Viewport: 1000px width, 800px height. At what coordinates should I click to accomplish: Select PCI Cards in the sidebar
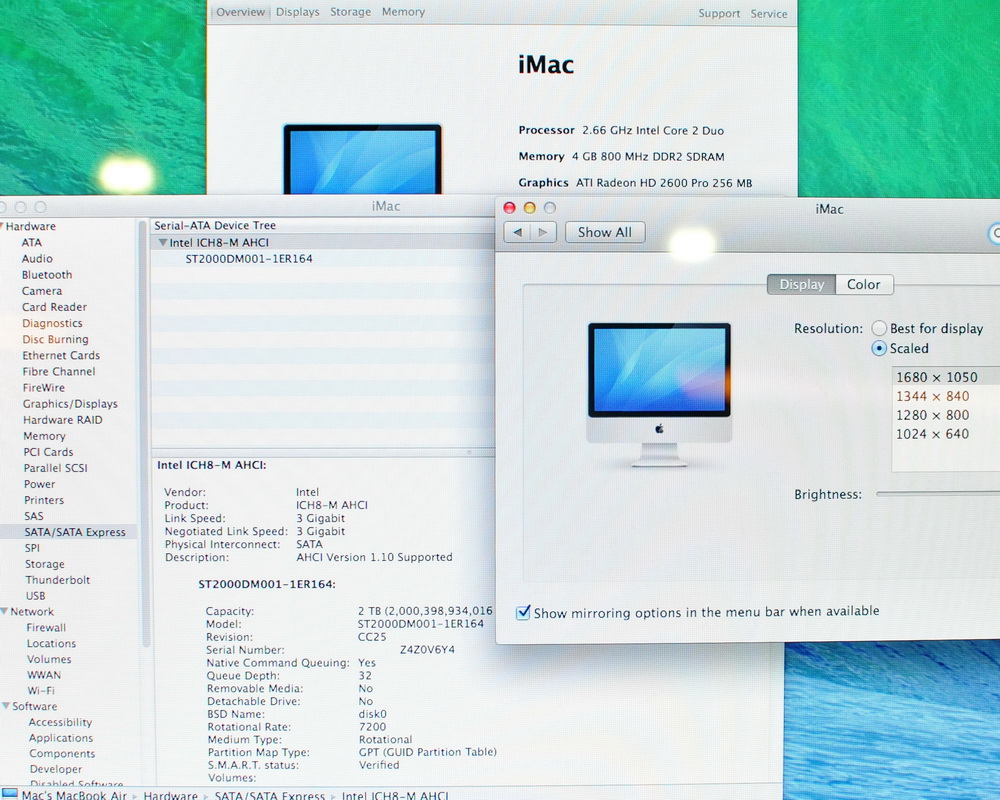tap(48, 452)
